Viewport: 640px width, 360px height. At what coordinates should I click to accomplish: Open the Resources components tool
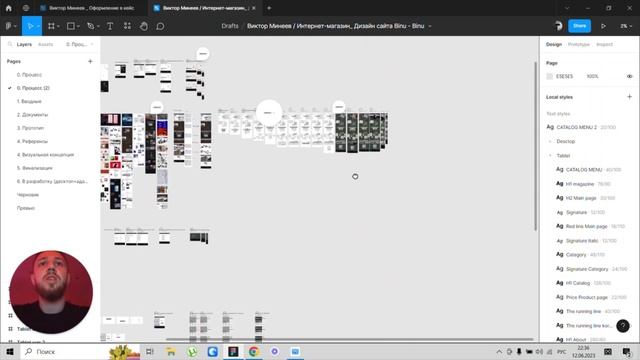coord(127,26)
